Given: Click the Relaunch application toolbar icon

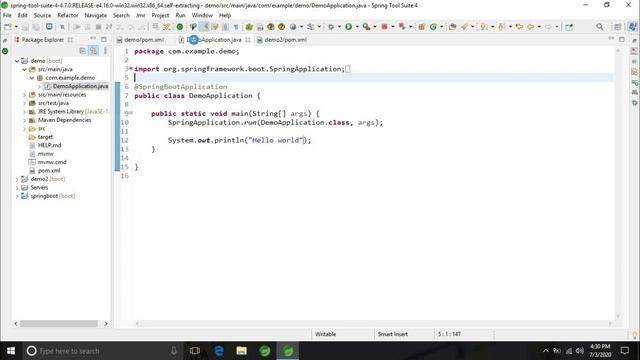Looking at the screenshot, I should pos(402,27).
